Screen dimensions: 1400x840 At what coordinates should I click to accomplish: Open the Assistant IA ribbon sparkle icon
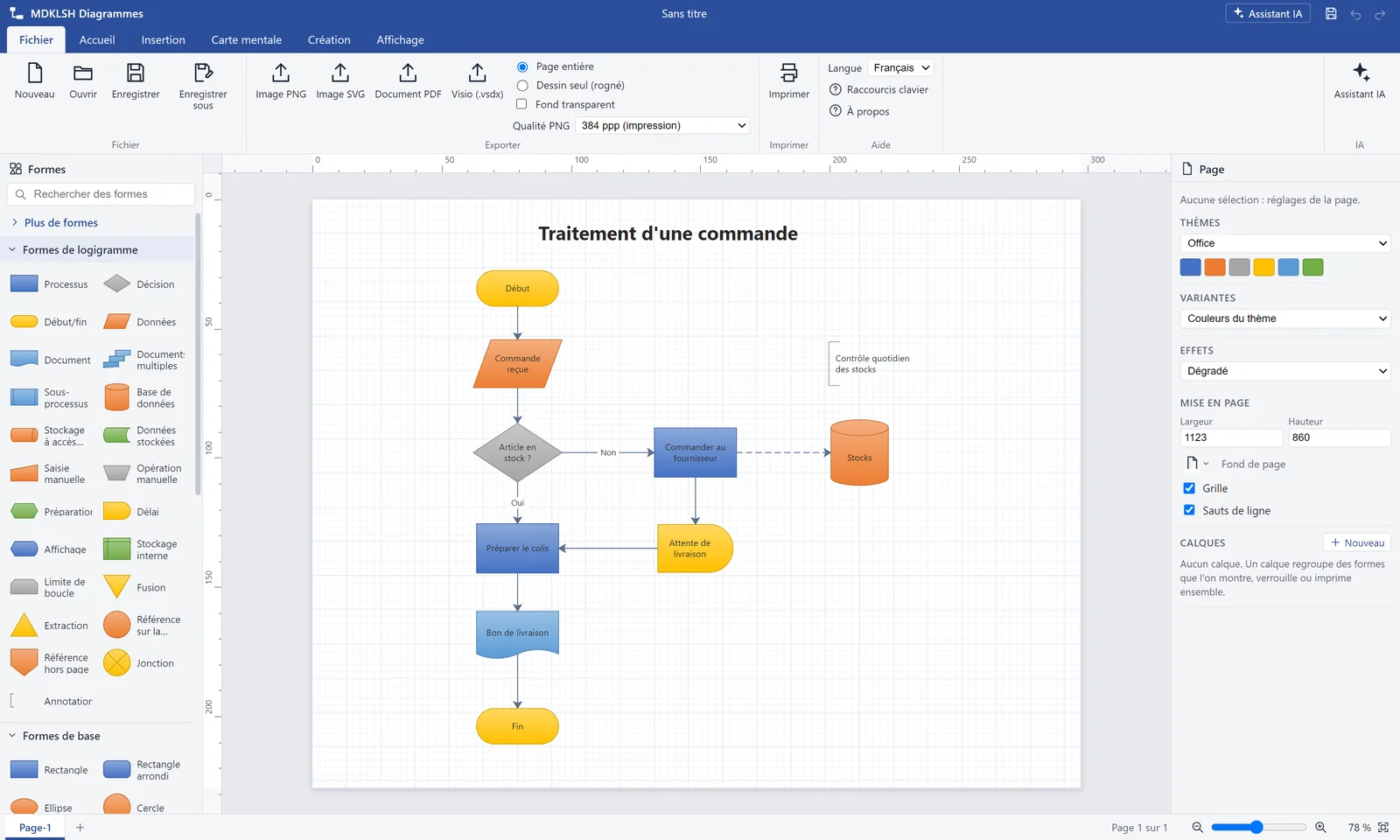pos(1361,73)
